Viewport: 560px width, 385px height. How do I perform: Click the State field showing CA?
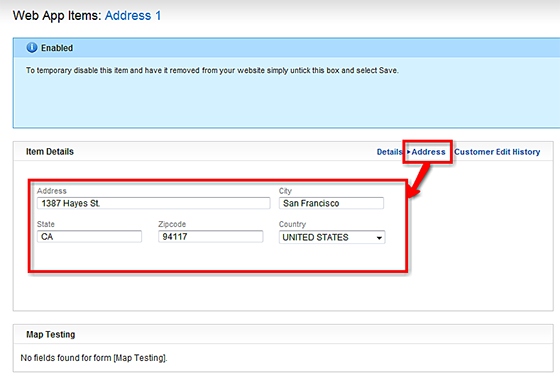point(89,236)
